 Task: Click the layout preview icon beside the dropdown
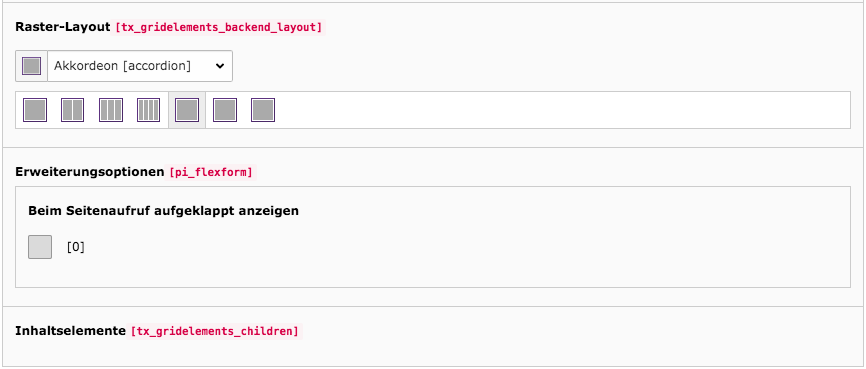(31, 66)
